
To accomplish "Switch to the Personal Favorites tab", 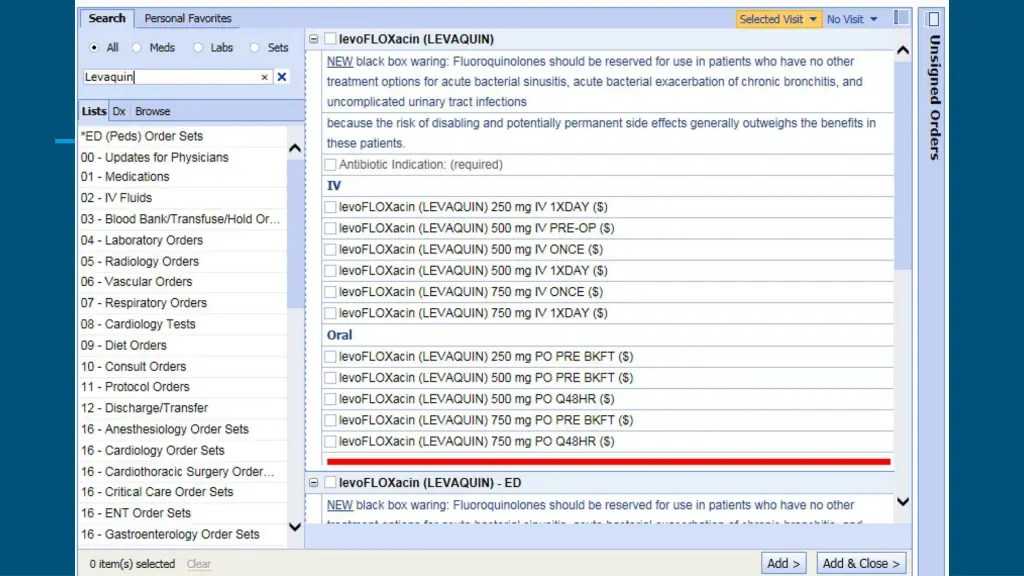I will tap(188, 18).
